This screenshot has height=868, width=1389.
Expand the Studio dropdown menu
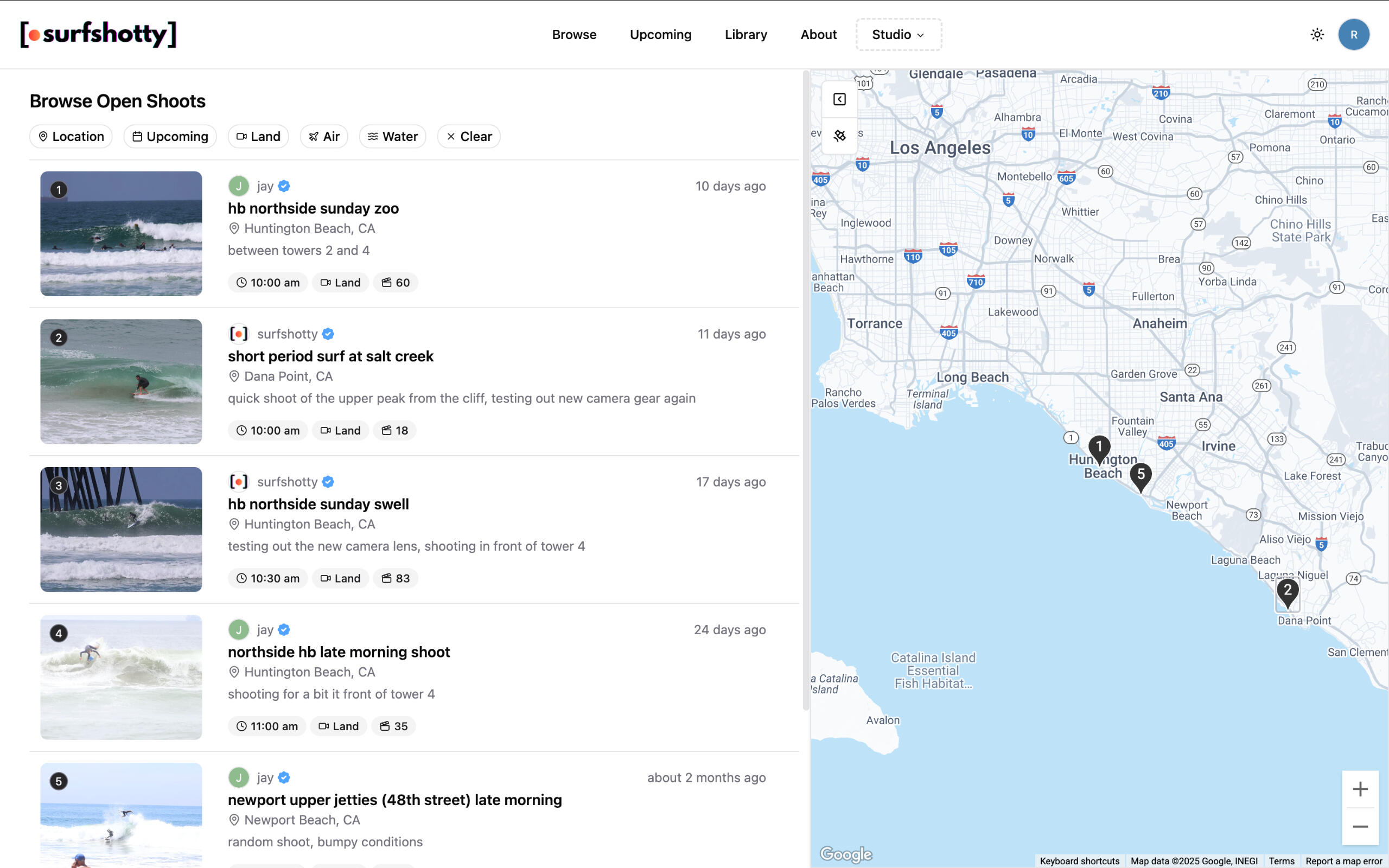tap(899, 34)
